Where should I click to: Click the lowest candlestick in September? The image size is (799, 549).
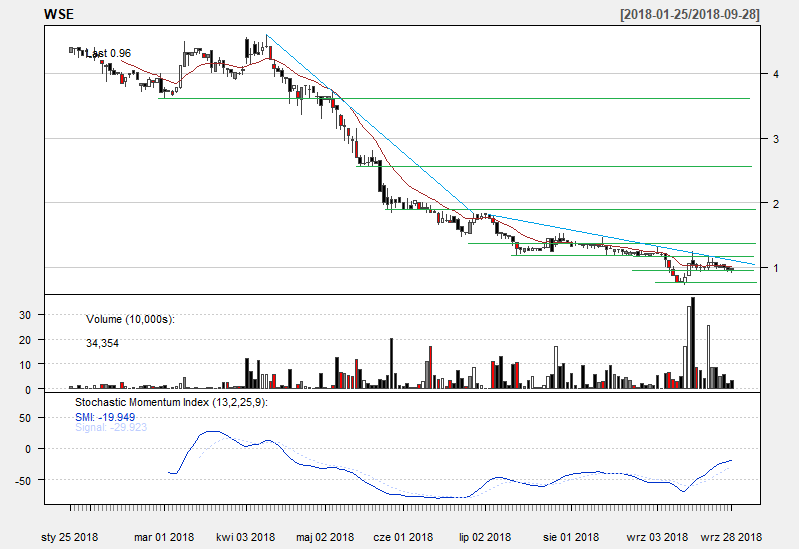point(684,278)
